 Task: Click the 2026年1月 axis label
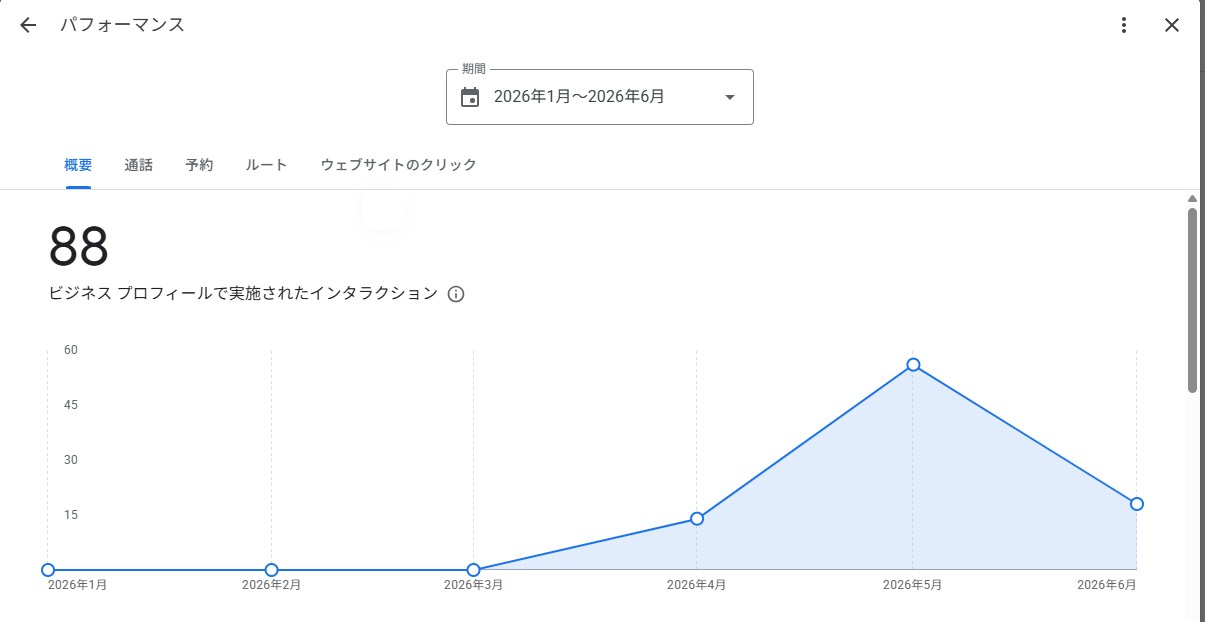(x=78, y=585)
